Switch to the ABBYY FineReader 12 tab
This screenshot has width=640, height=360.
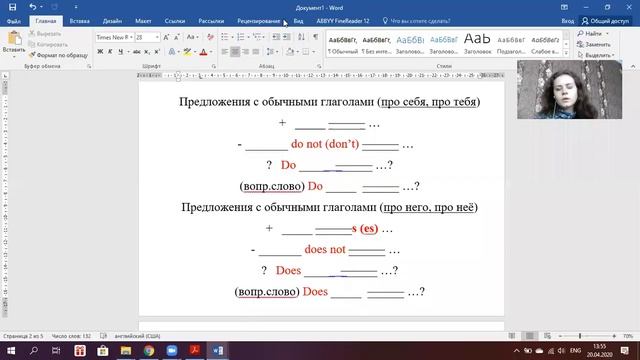pos(343,21)
